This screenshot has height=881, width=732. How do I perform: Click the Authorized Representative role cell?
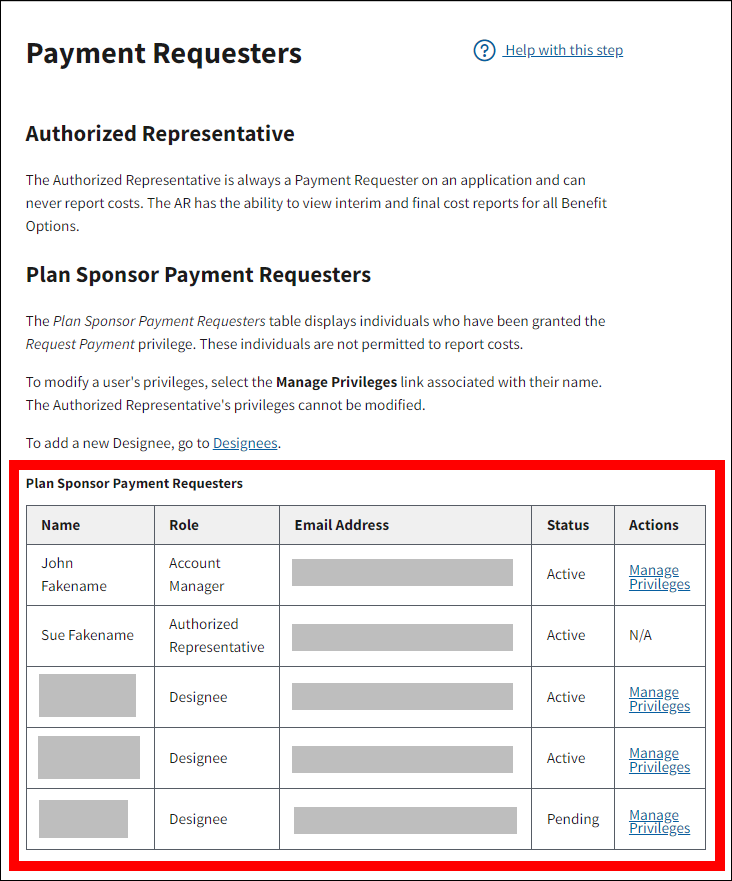[x=216, y=635]
